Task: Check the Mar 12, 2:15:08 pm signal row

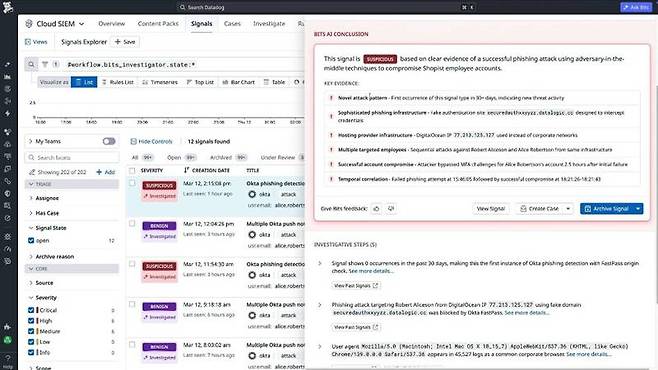Action: tap(132, 183)
